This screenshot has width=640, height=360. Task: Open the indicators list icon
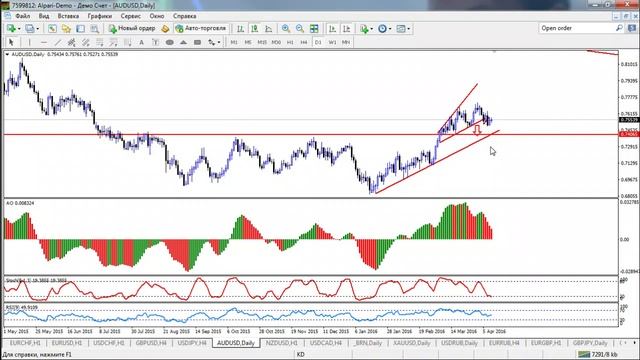coord(364,29)
